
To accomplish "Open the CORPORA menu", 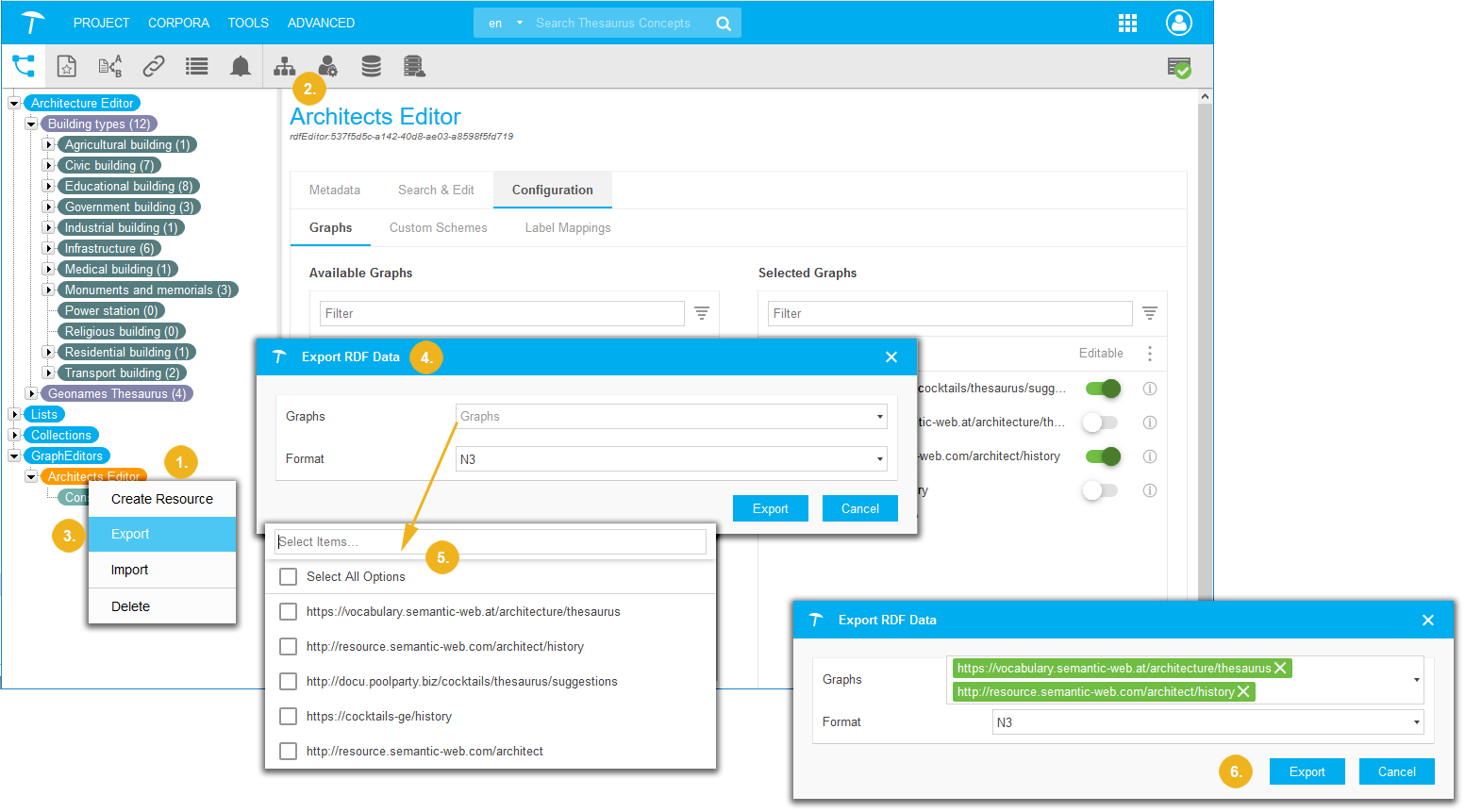I will (178, 23).
